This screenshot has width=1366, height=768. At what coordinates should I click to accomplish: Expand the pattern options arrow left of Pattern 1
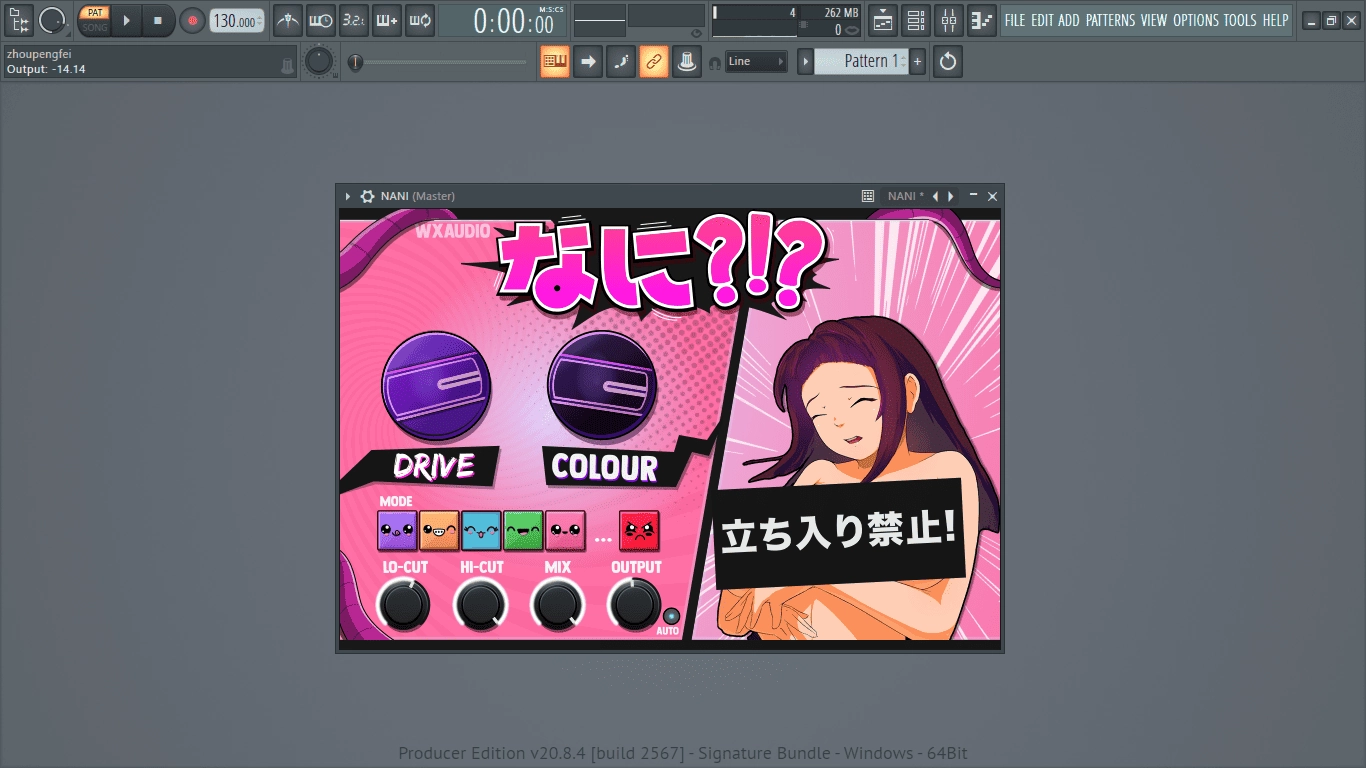(805, 62)
